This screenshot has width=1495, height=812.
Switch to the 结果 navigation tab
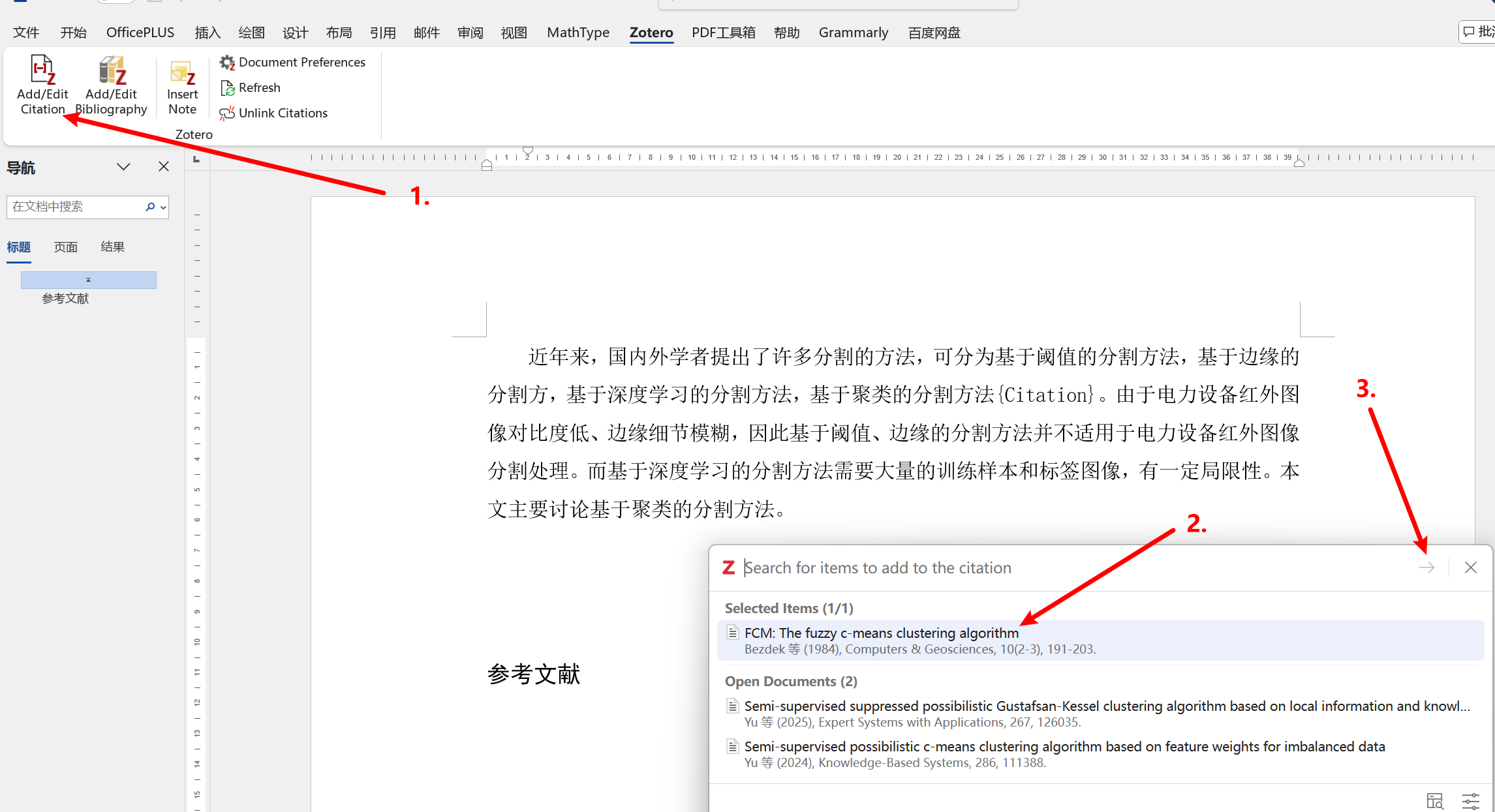(112, 247)
